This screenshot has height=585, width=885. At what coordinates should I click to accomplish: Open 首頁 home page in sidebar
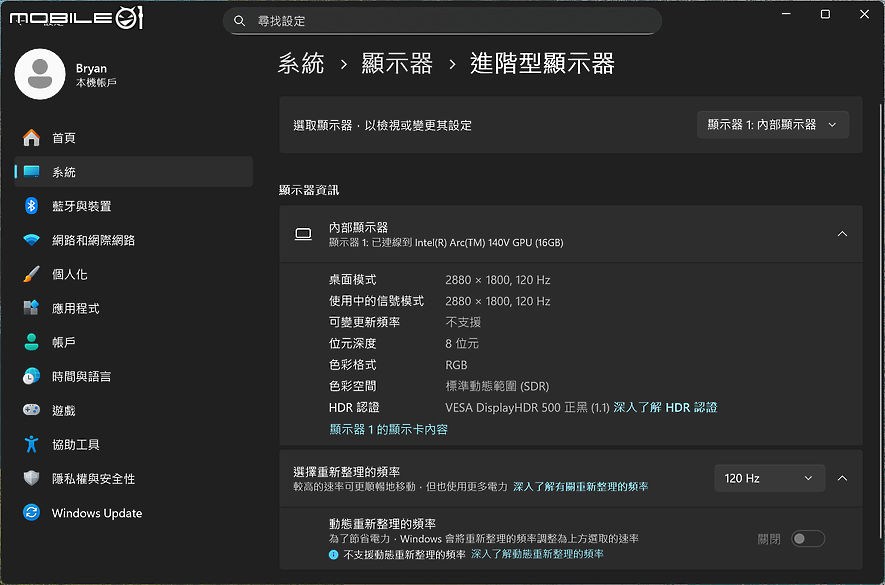[62, 137]
